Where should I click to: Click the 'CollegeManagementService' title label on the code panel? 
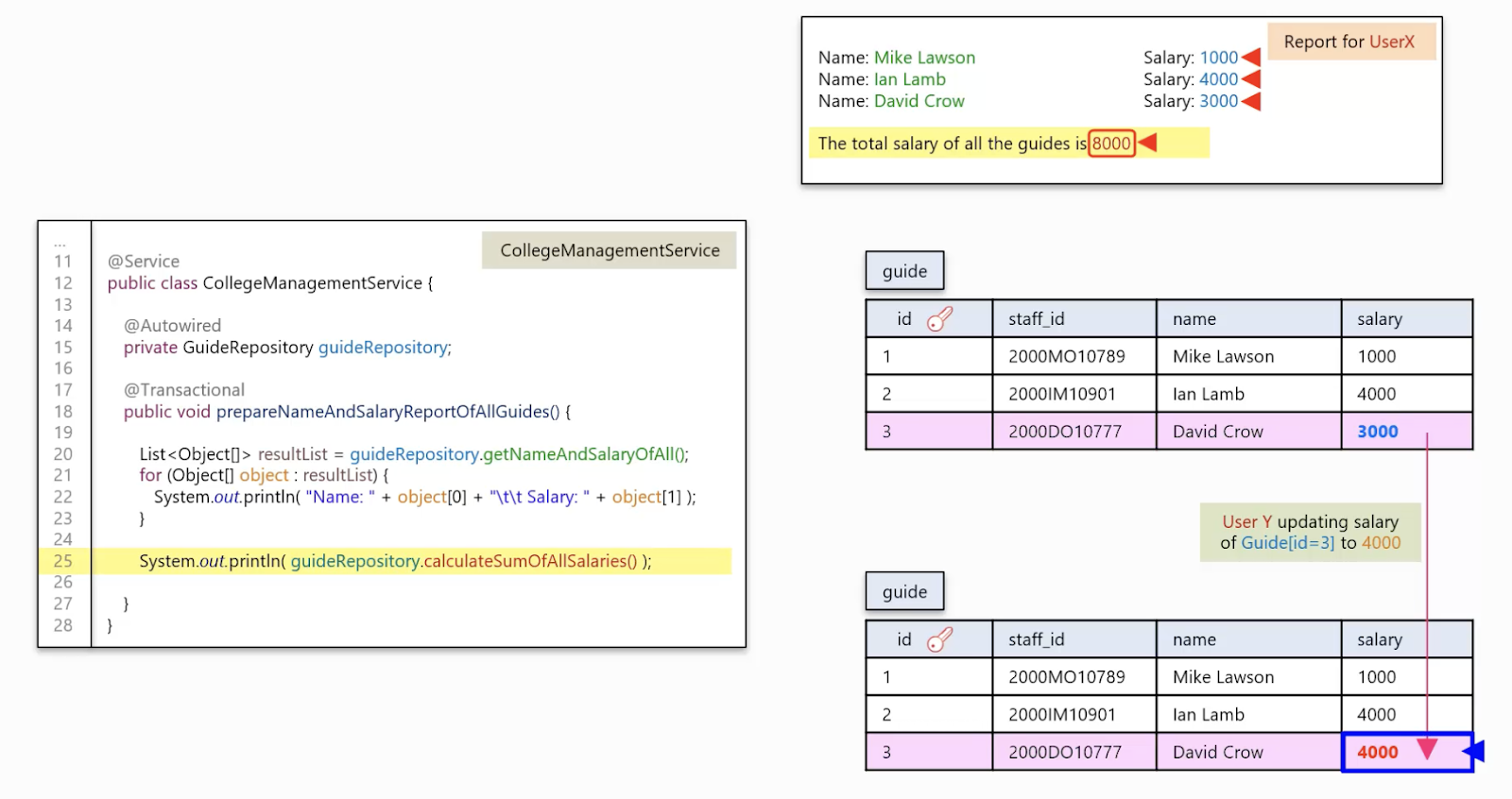pos(610,250)
